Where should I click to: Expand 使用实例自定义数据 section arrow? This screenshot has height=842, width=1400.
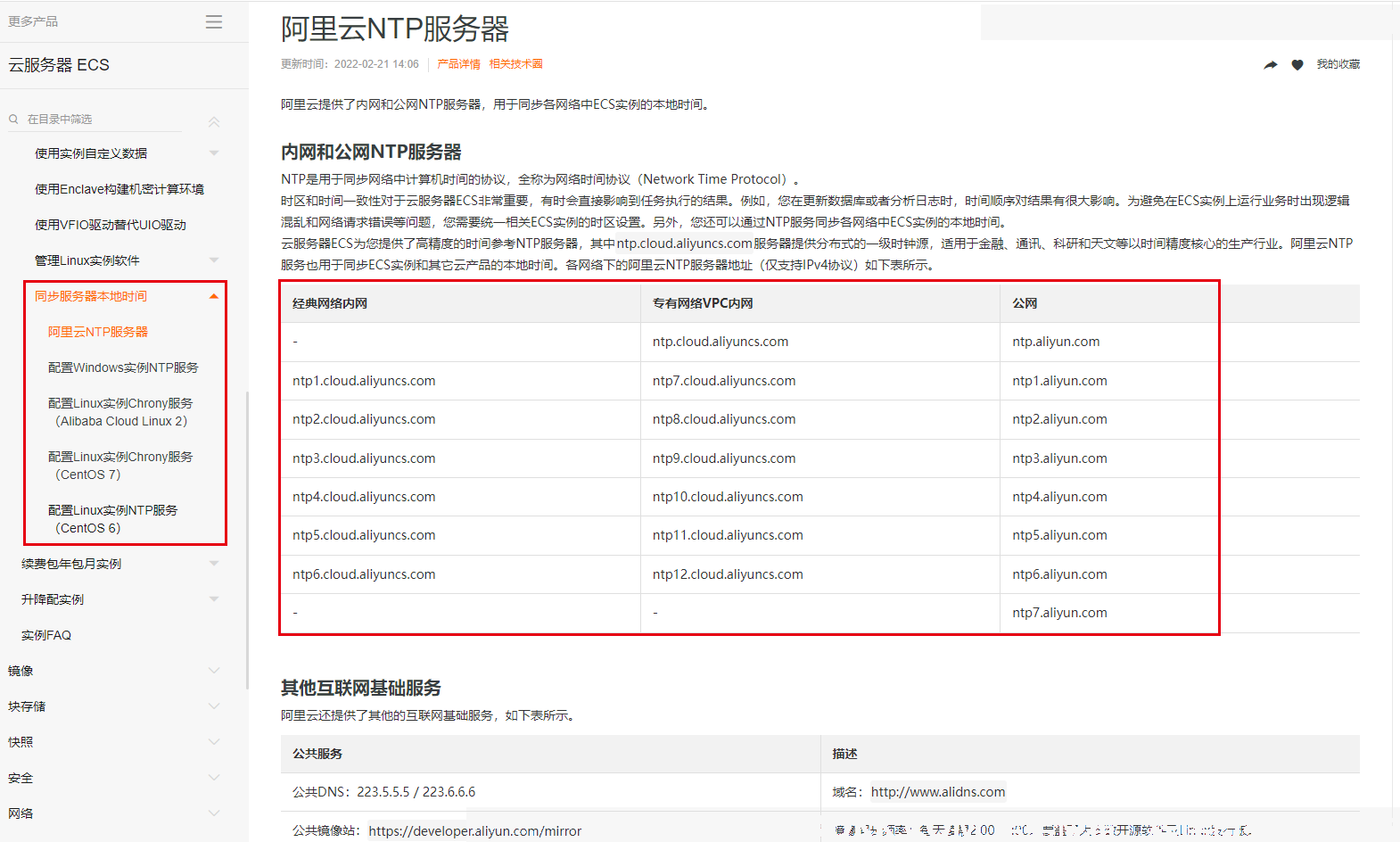(x=214, y=153)
